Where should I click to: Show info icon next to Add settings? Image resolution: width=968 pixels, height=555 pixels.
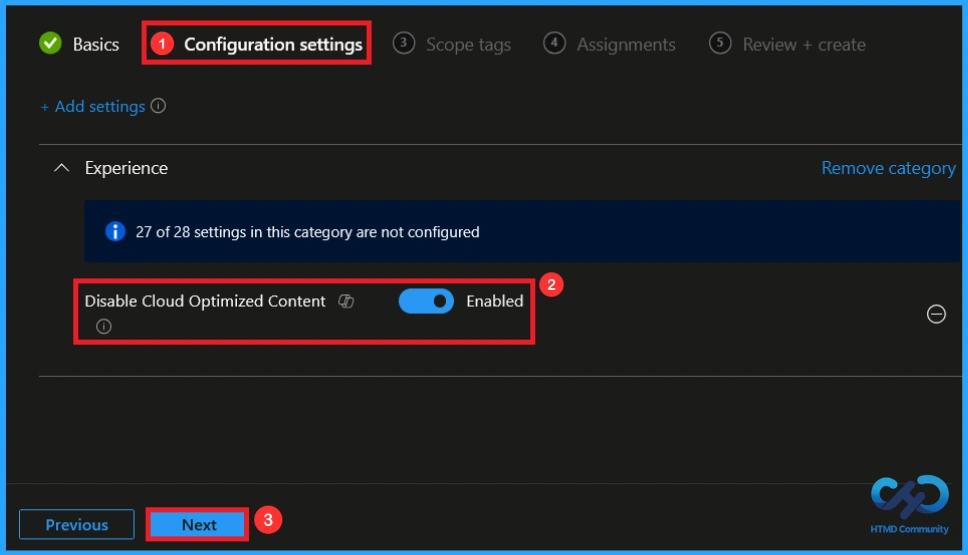click(159, 106)
